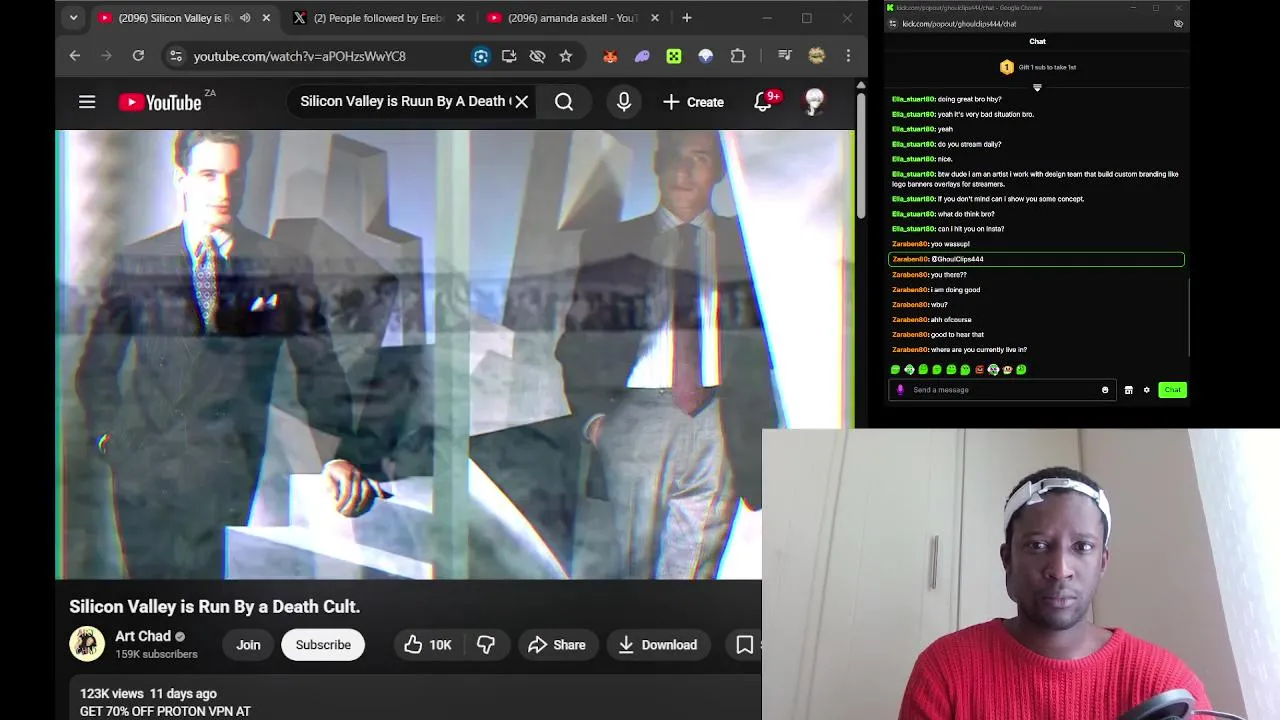Select the first green emote in quick emotes
The width and height of the screenshot is (1280, 720).
(895, 370)
